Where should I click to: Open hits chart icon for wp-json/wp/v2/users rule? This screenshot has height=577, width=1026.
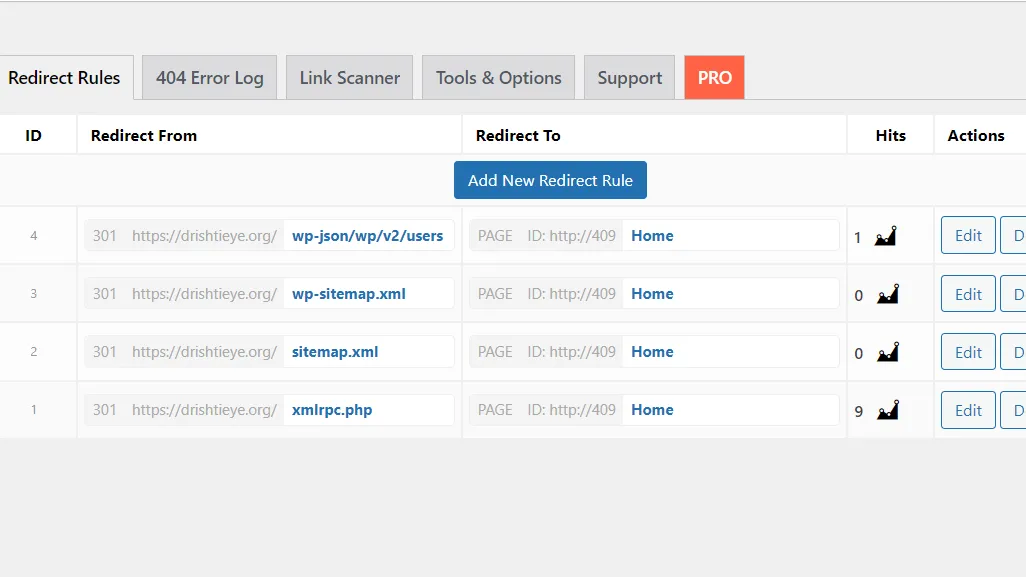[x=885, y=236]
